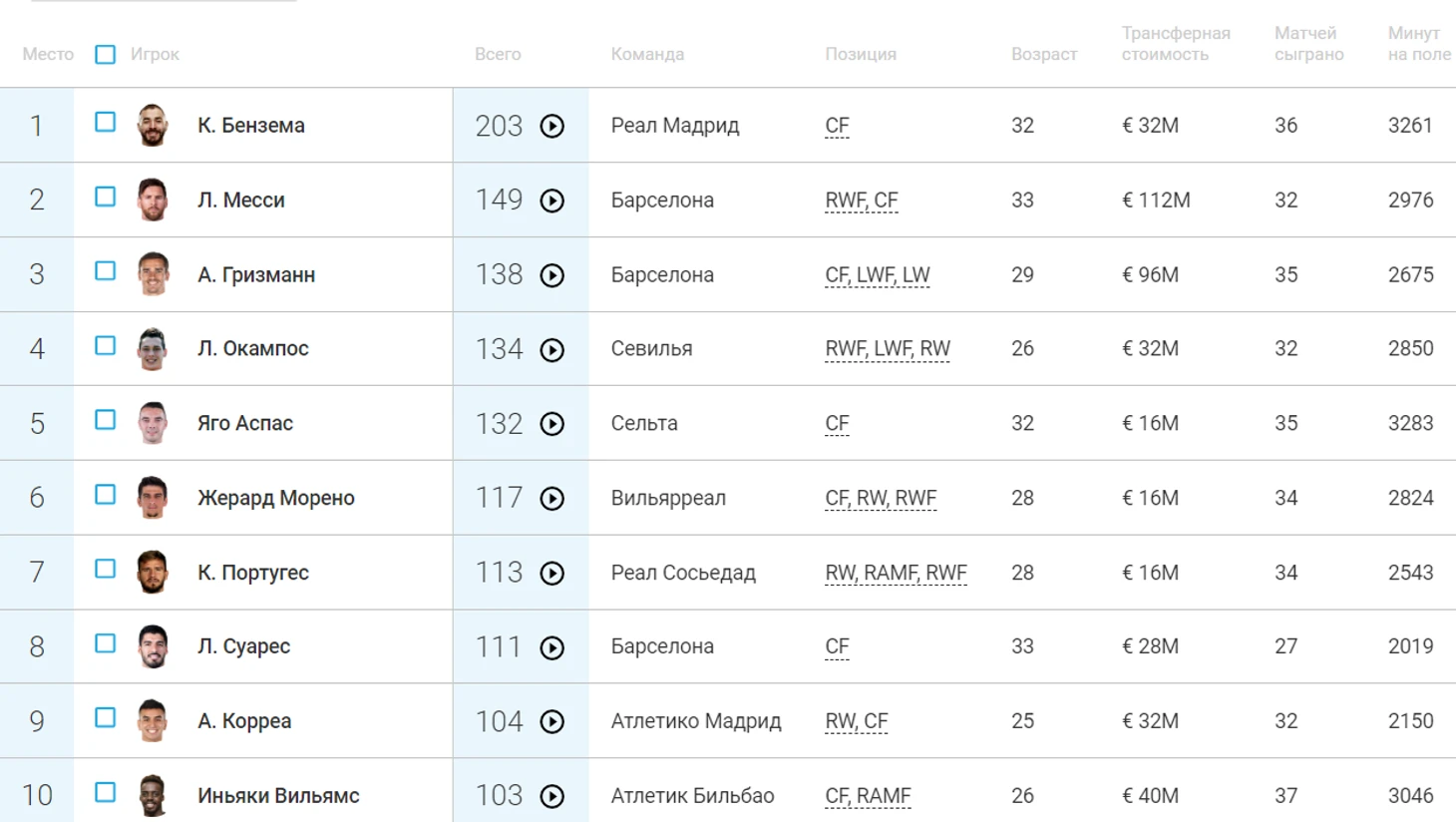1456x822 pixels.
Task: Play video clips for А. Гризманн's 138 total
Action: 552,275
